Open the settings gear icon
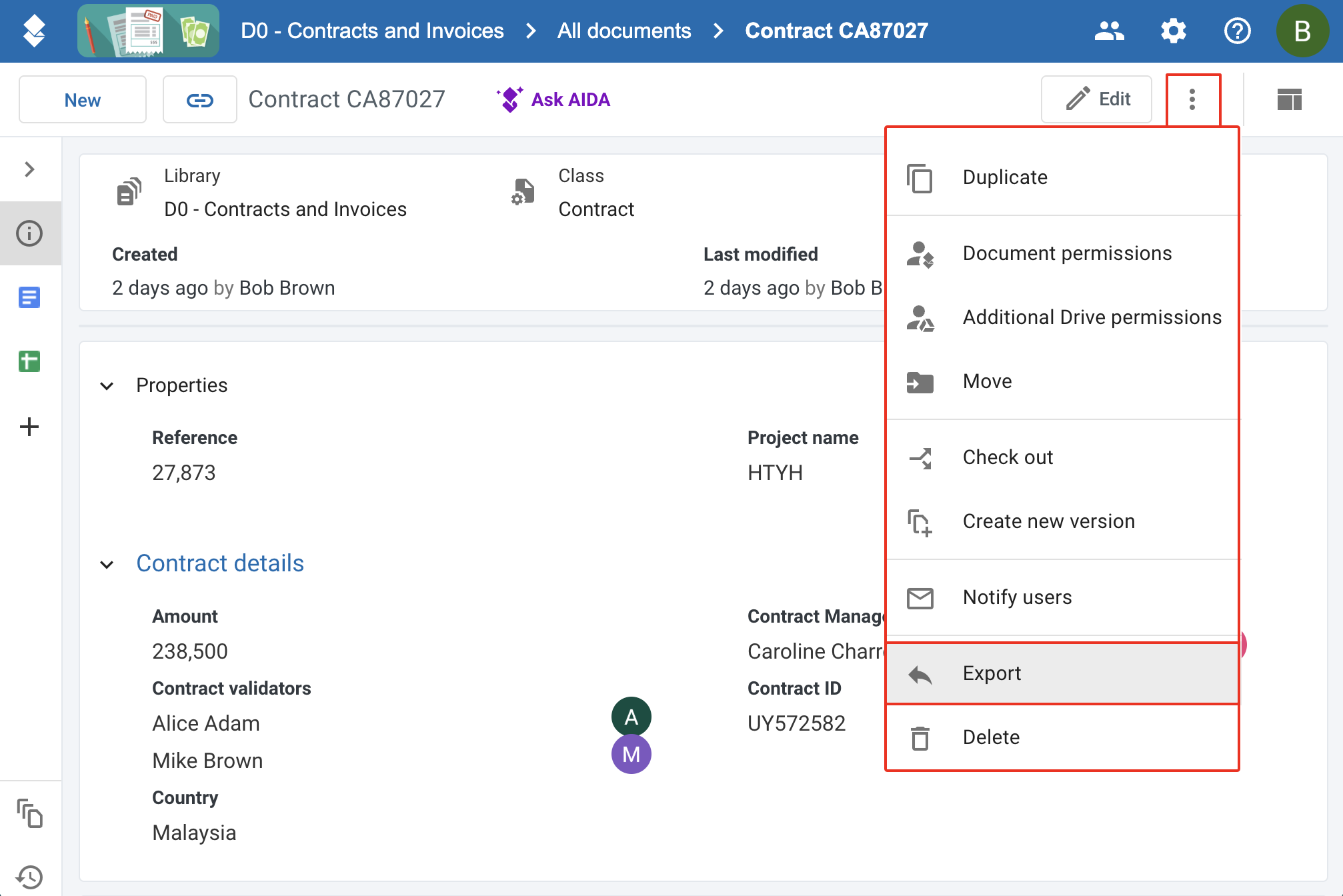 (x=1174, y=31)
